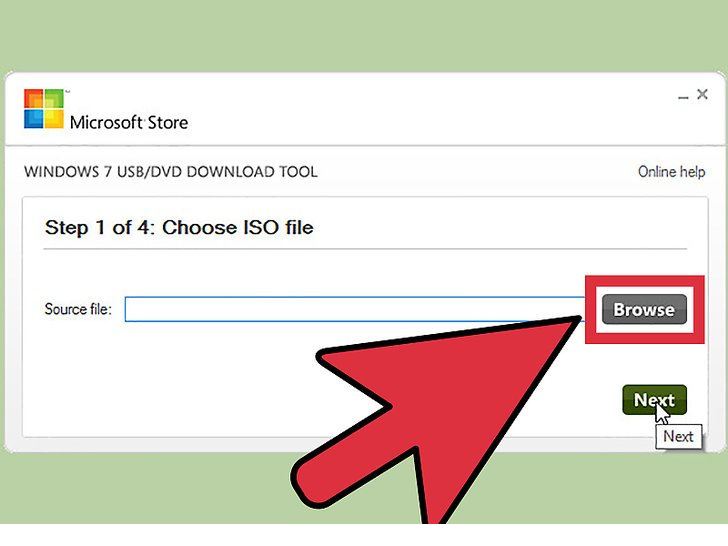
Task: Focus the Source file input field
Action: click(x=354, y=309)
